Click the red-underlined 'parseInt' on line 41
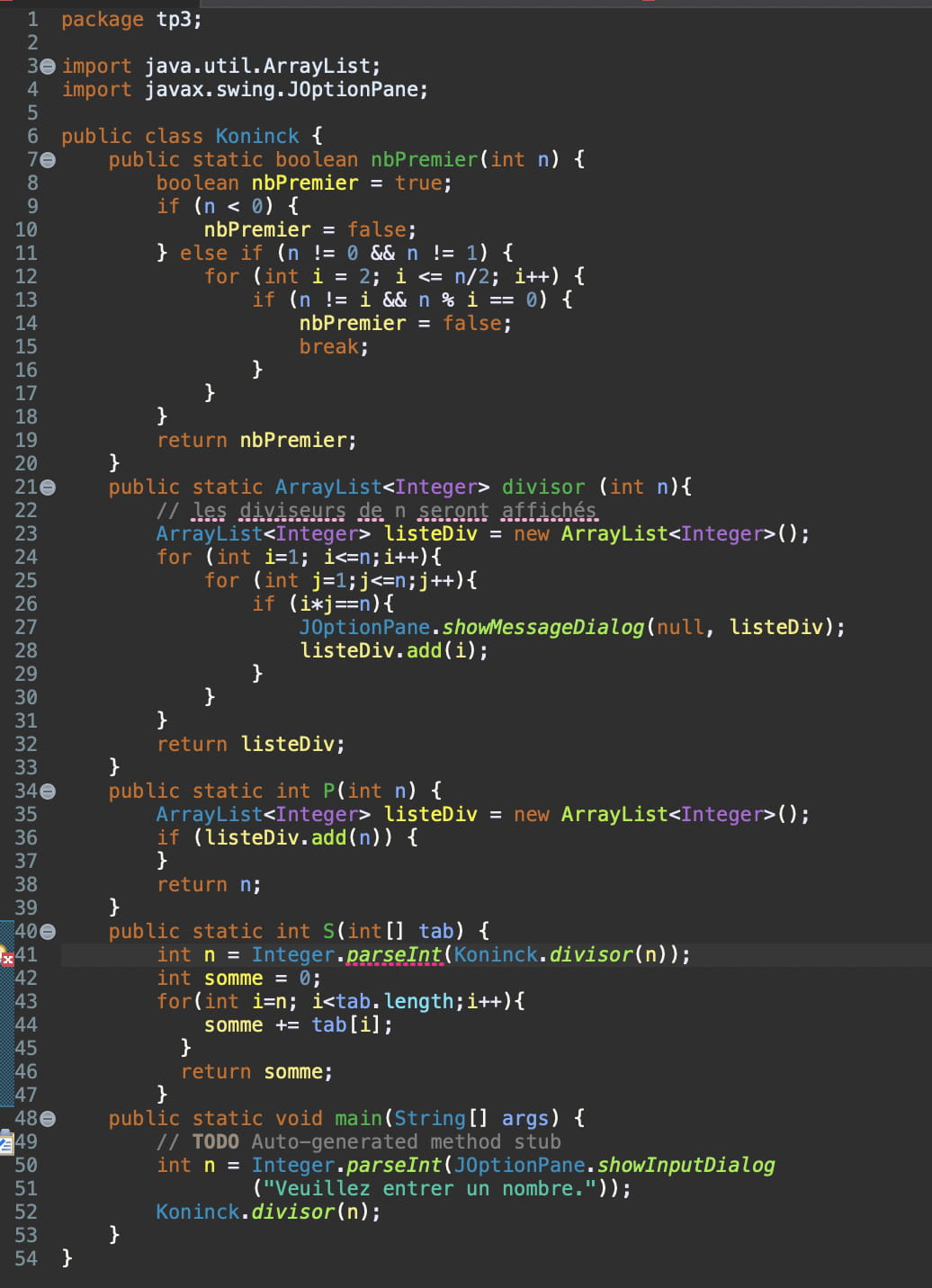 394,955
